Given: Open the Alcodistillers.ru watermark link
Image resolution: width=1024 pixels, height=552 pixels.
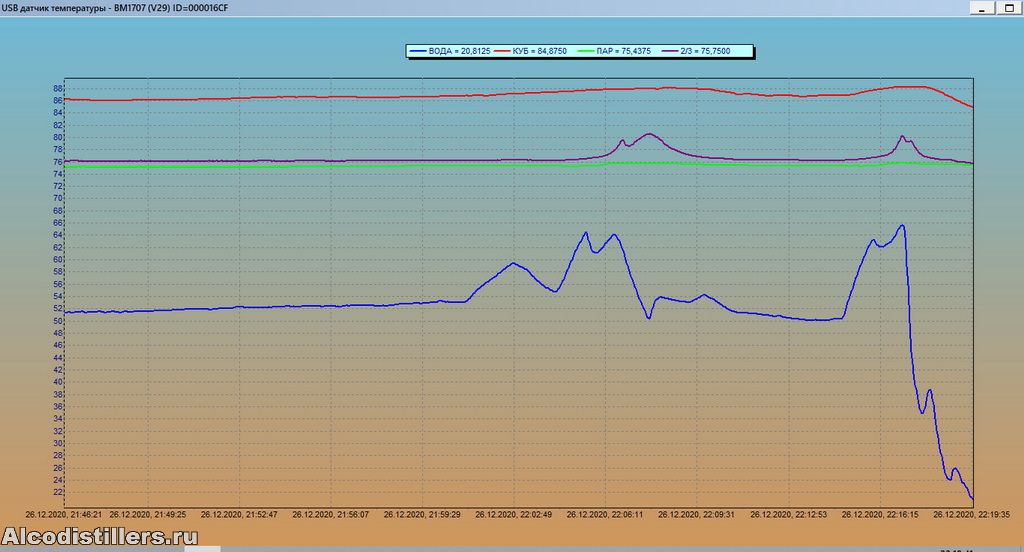Looking at the screenshot, I should 99,537.
